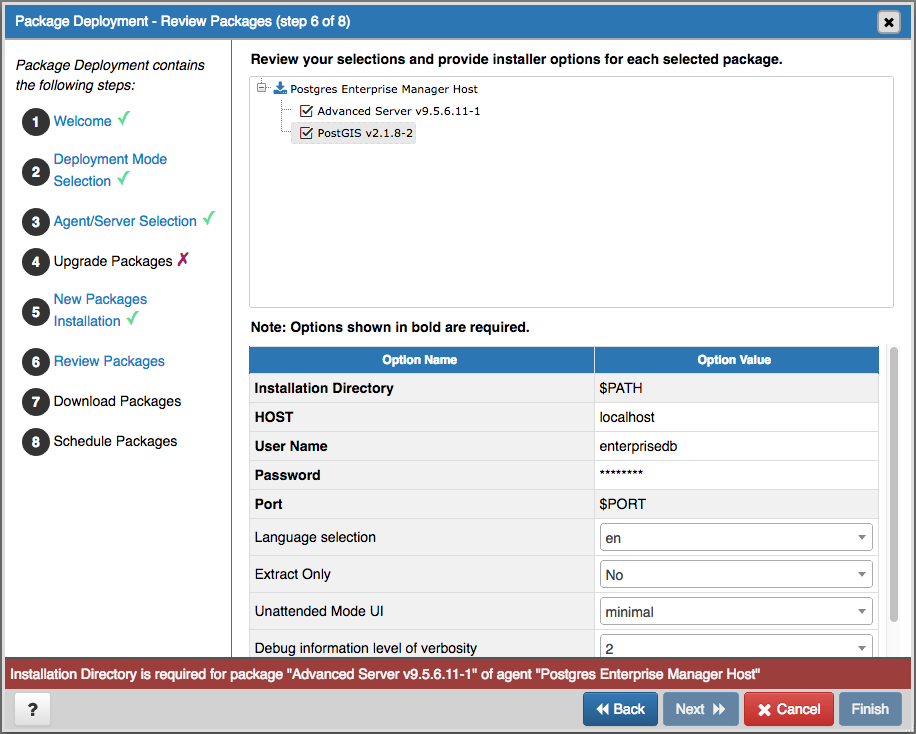Uncheck the Advanced Server v9.5.6.11-1 checkbox
The width and height of the screenshot is (916, 734).
(x=306, y=111)
